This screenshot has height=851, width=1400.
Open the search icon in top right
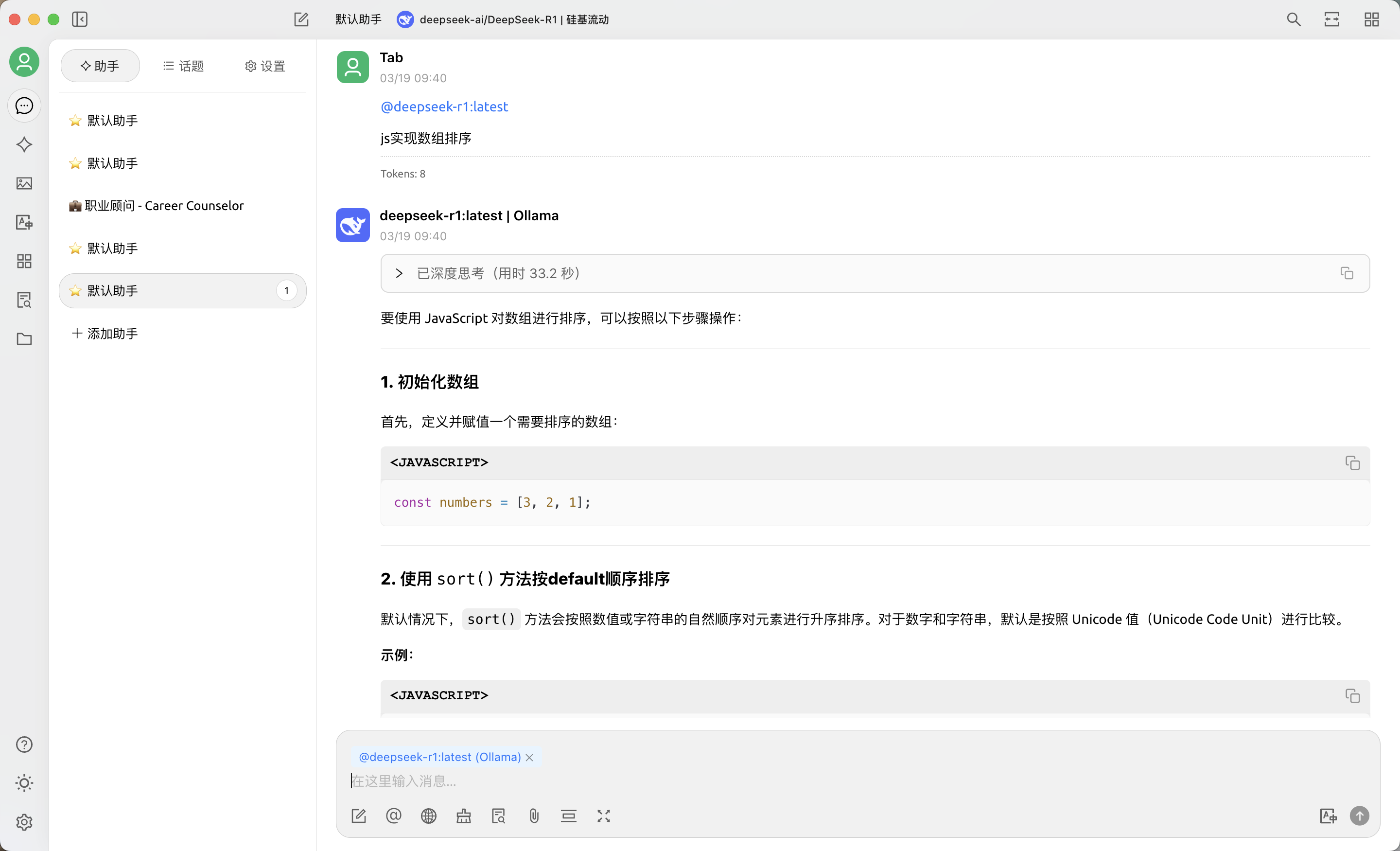1294,19
